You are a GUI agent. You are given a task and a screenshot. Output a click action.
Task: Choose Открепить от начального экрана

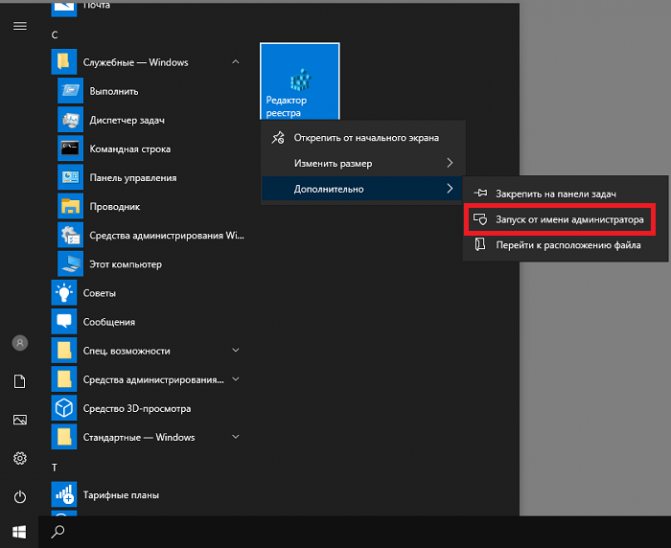[363, 138]
